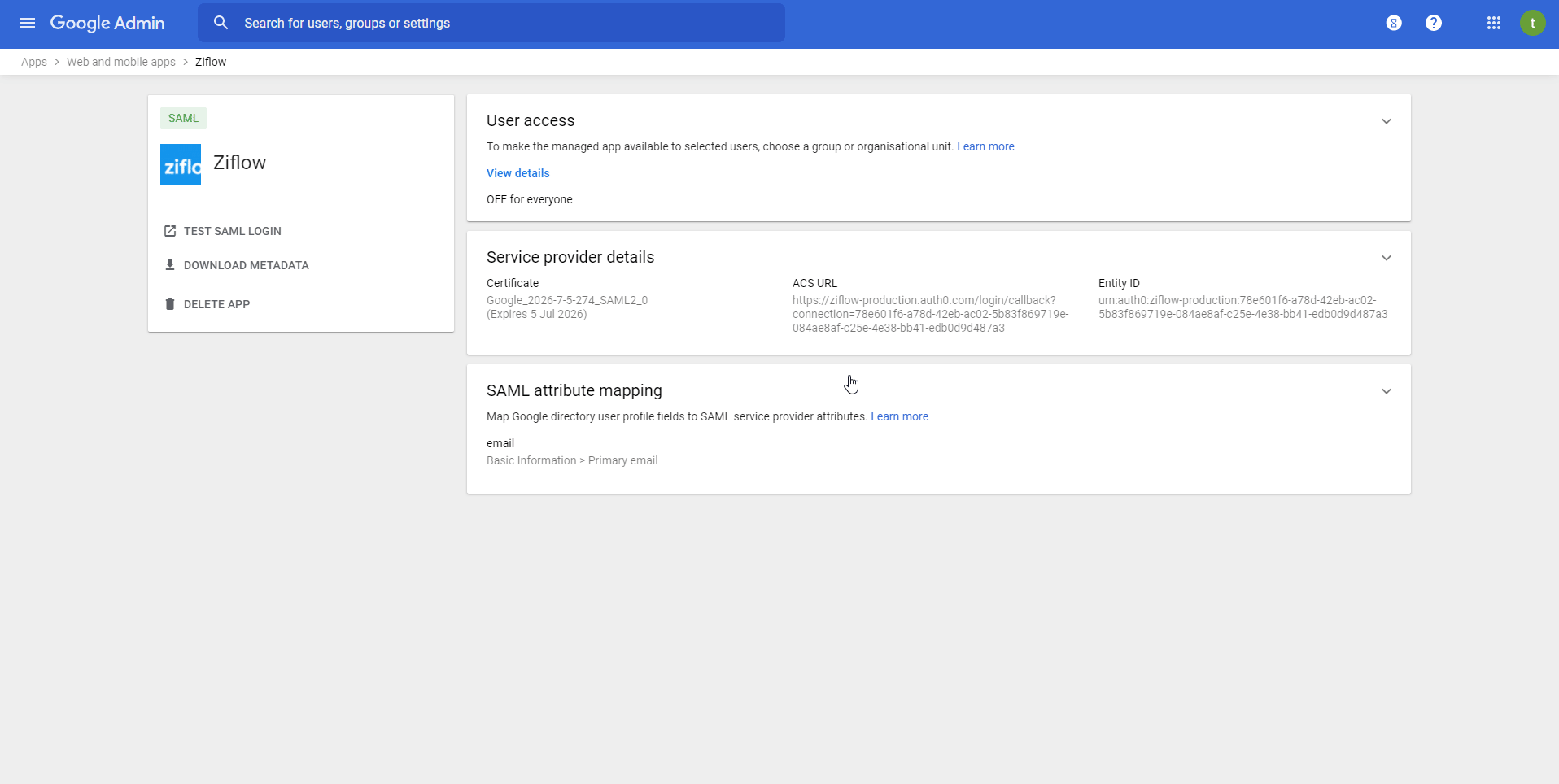Click the Delete App trash icon
1559x784 pixels.
170,304
